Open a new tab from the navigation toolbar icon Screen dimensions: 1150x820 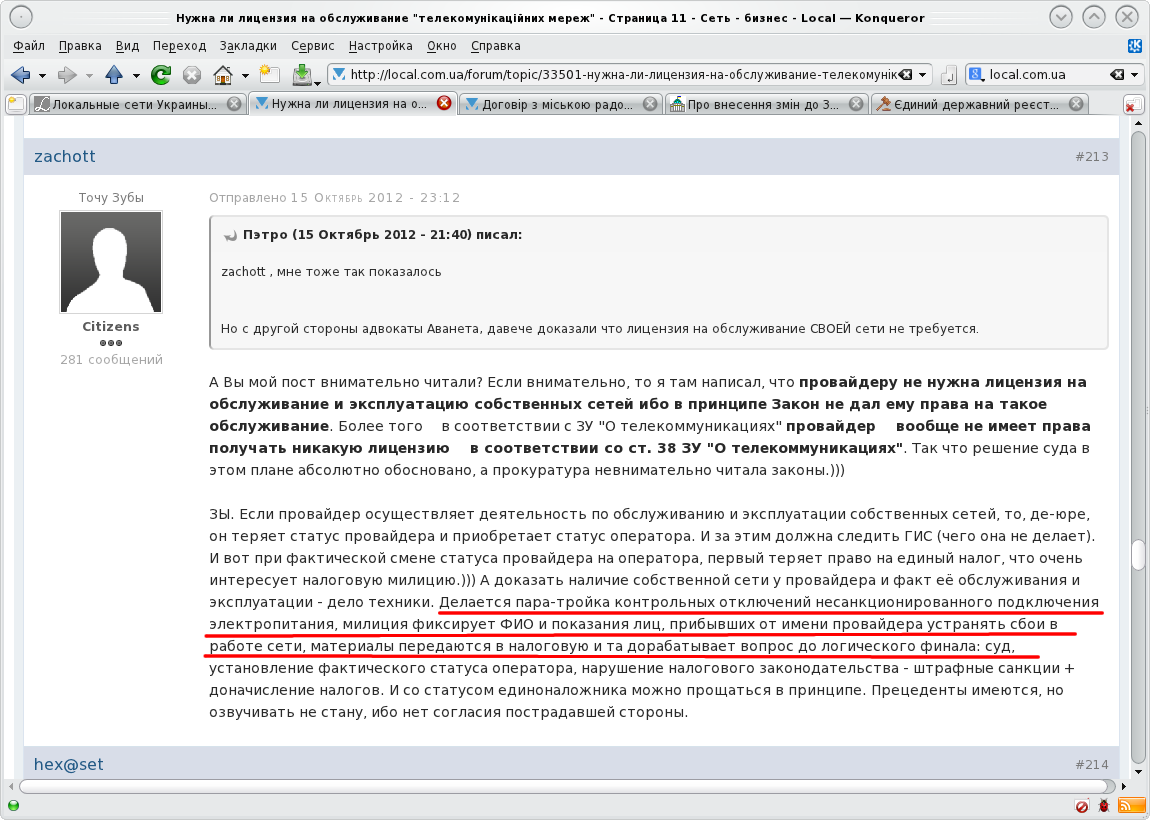coord(269,75)
